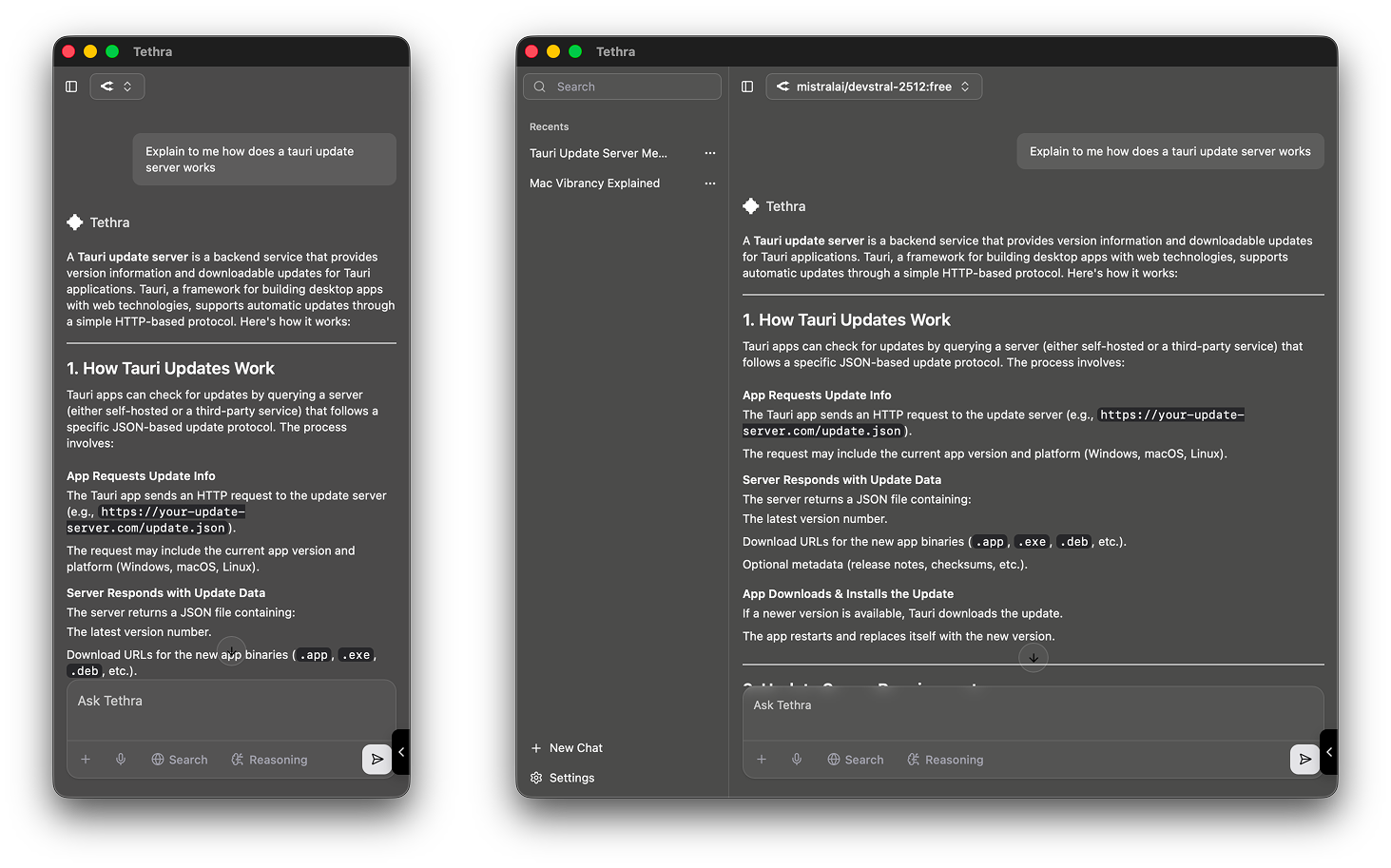Open the model selector in the left window
The width and height of the screenshot is (1391, 868).
[117, 86]
